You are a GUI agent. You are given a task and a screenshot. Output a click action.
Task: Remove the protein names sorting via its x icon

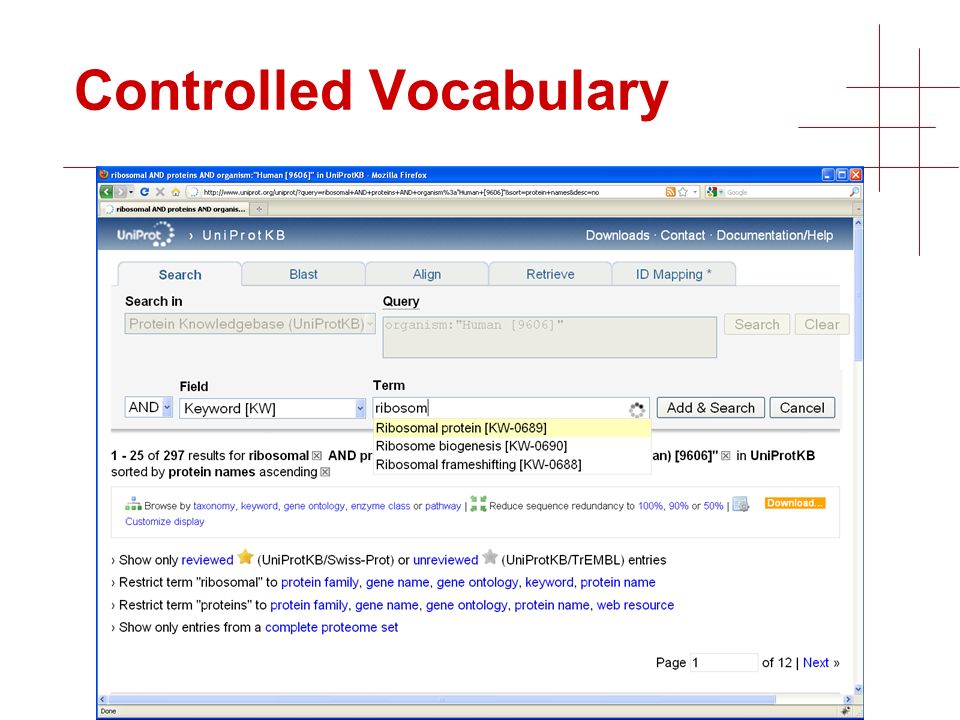(325, 472)
